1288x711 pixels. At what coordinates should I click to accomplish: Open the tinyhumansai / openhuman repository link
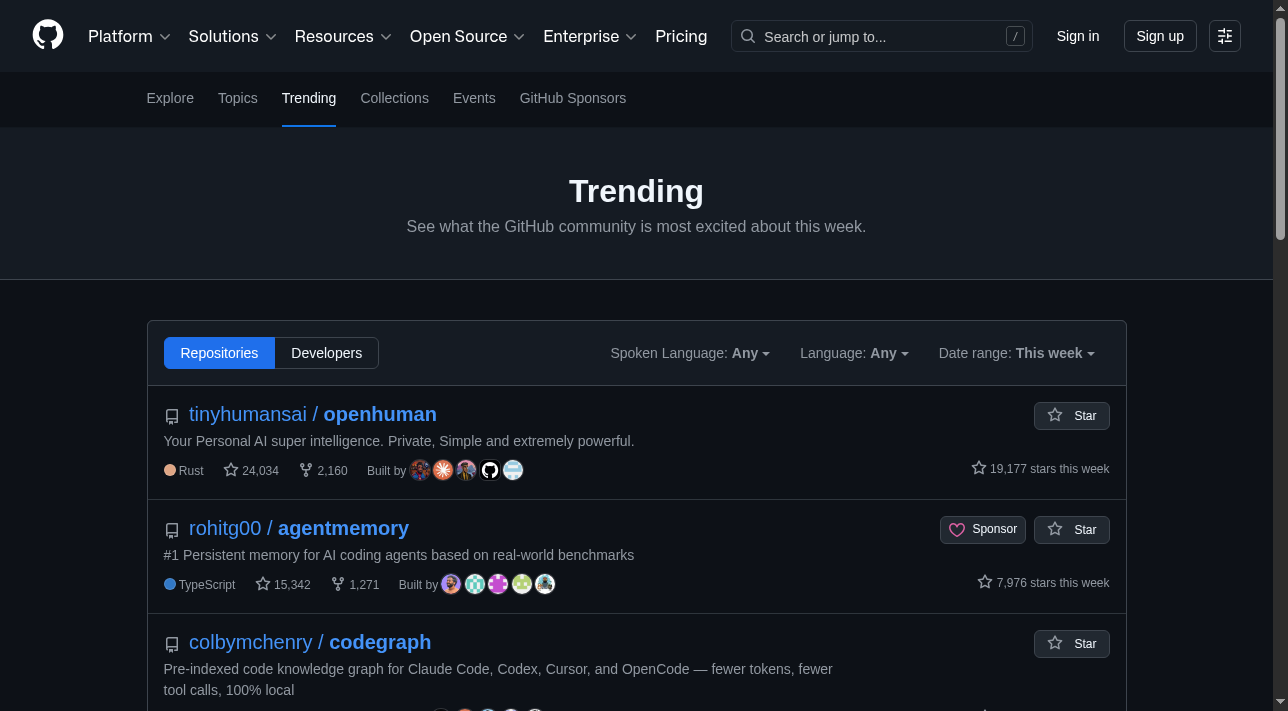pyautogui.click(x=313, y=414)
